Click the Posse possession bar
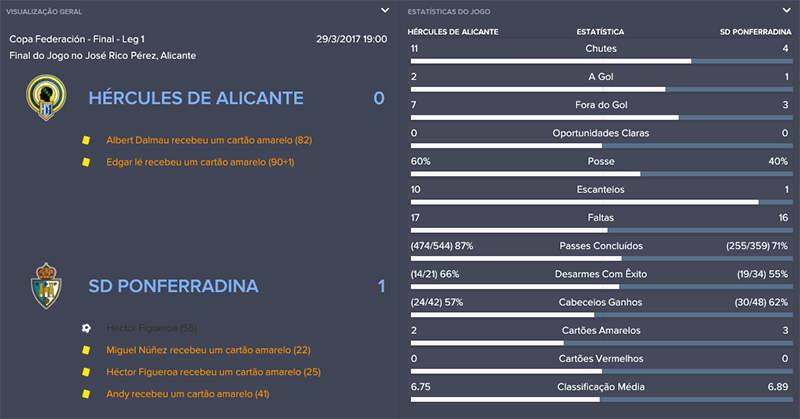Viewport: 800px width, 419px height. coord(600,174)
